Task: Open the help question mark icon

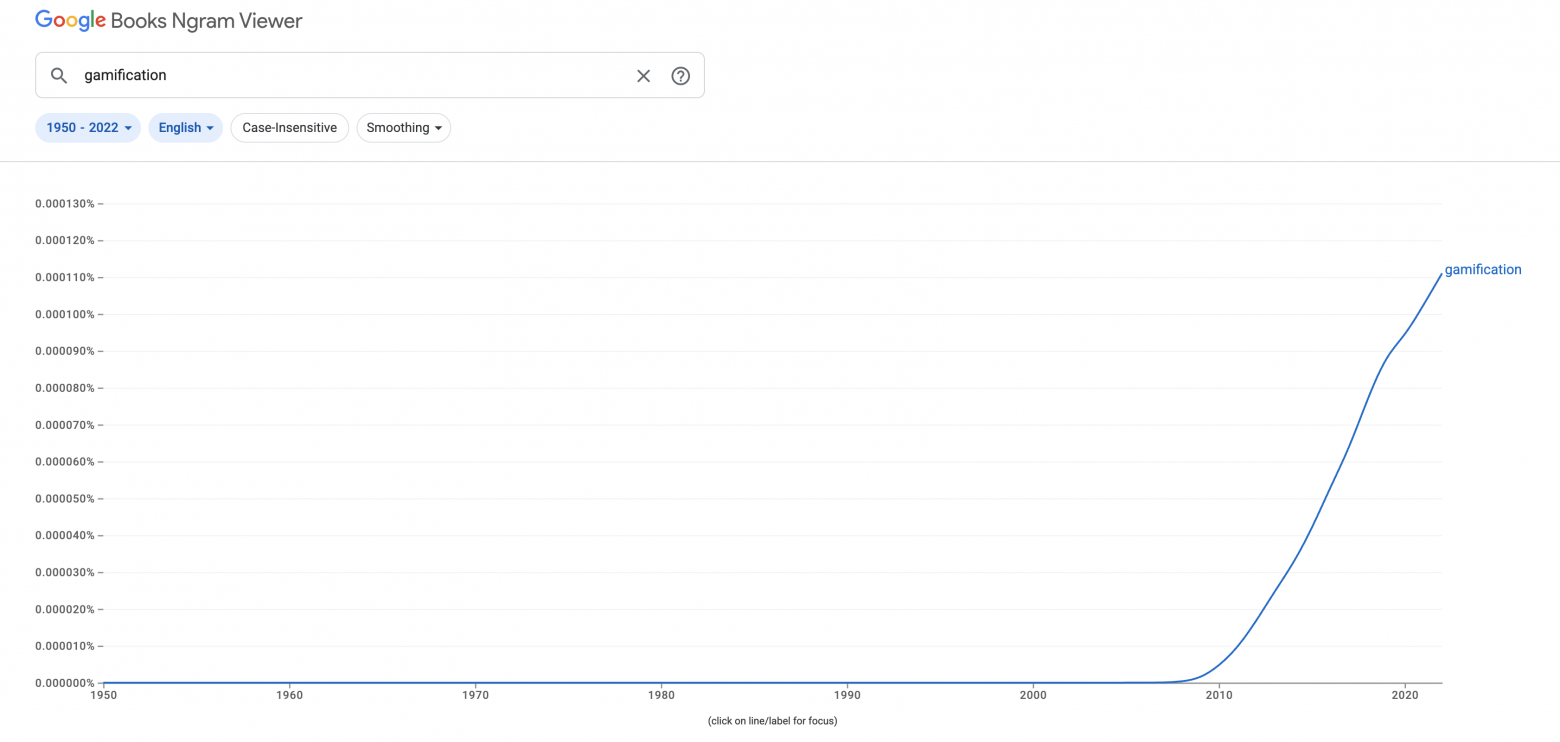Action: pyautogui.click(x=681, y=76)
